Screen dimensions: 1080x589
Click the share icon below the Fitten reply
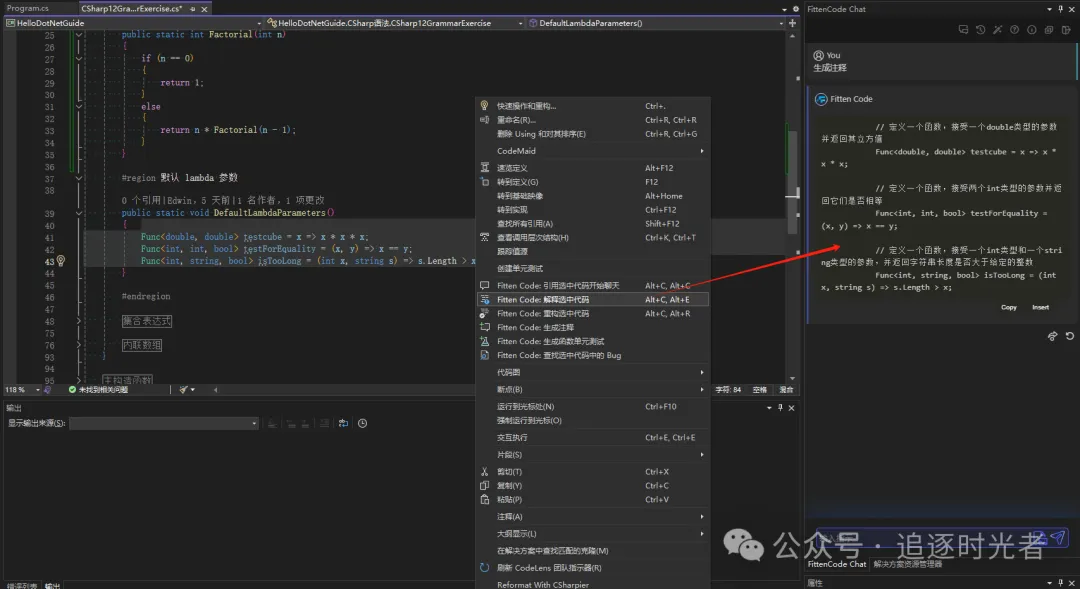click(x=1052, y=336)
